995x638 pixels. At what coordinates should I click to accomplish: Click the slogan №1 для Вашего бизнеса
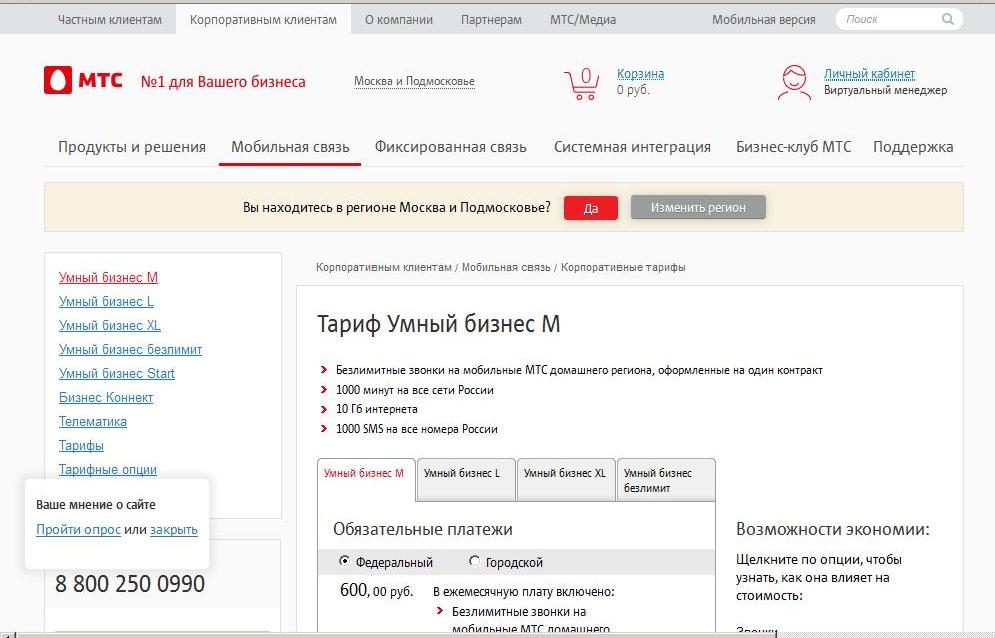point(223,82)
